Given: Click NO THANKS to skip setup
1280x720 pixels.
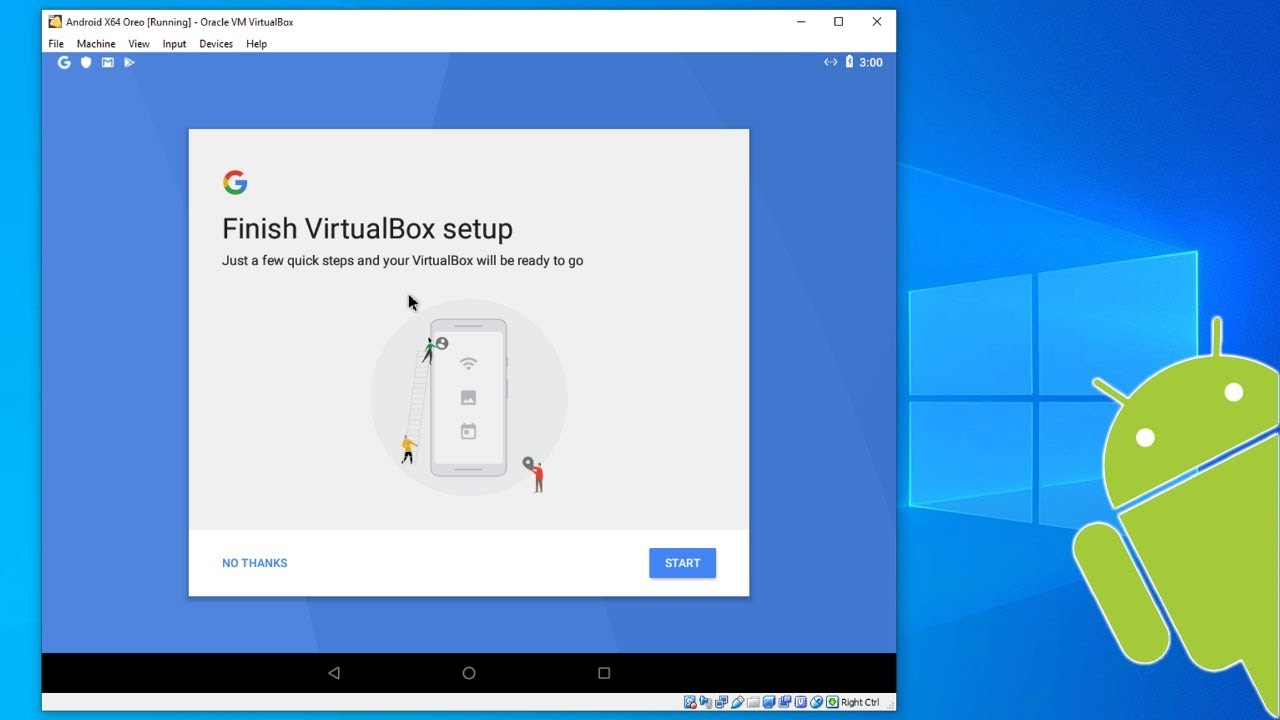Looking at the screenshot, I should tap(254, 563).
